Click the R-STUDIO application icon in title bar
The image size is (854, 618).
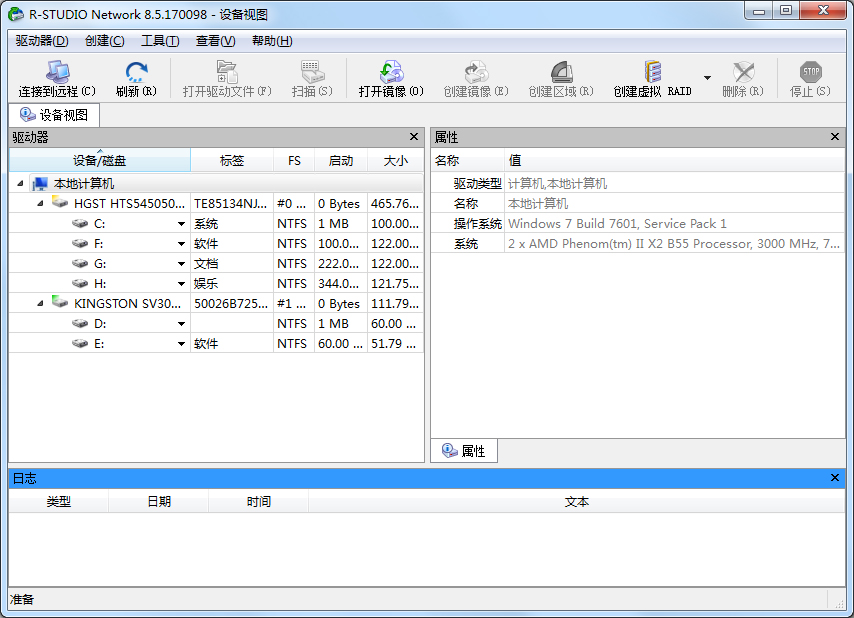click(x=16, y=14)
